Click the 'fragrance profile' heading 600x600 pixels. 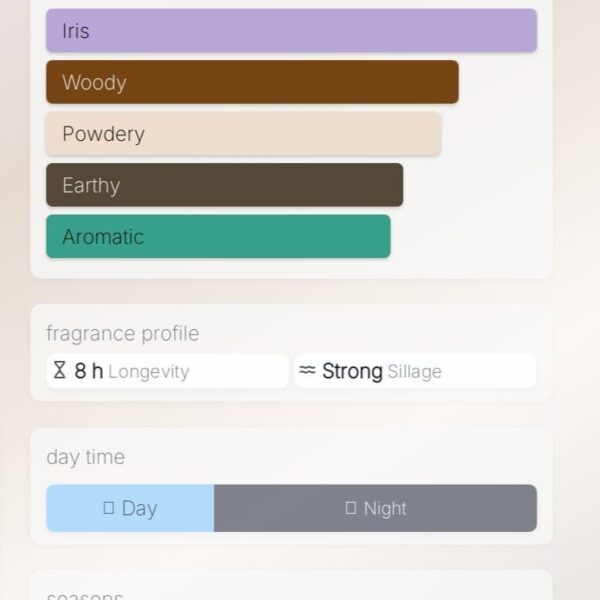122,333
